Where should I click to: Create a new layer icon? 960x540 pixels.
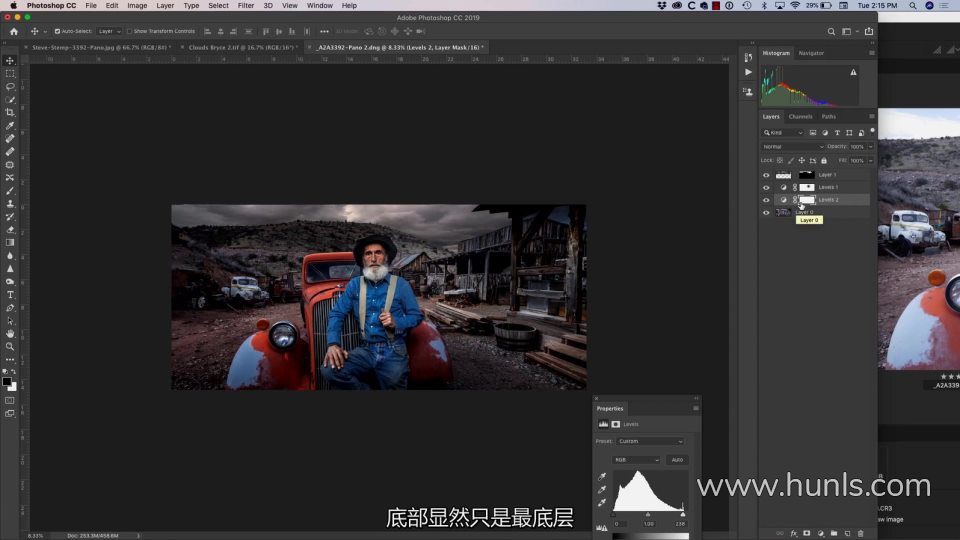pos(847,533)
